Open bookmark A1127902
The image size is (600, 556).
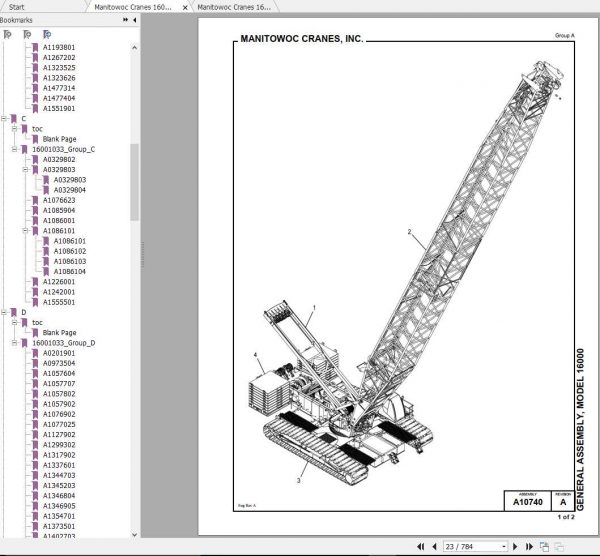59,435
